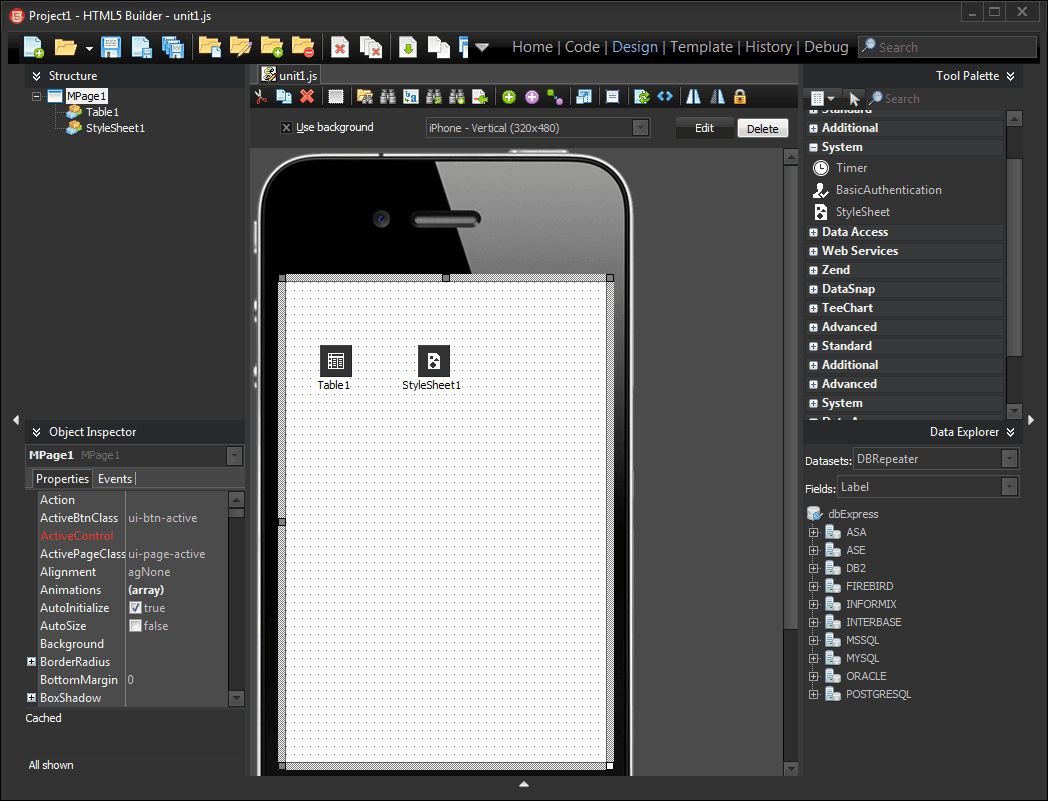Open the Debug view
Image resolution: width=1048 pixels, height=801 pixels.
point(826,47)
